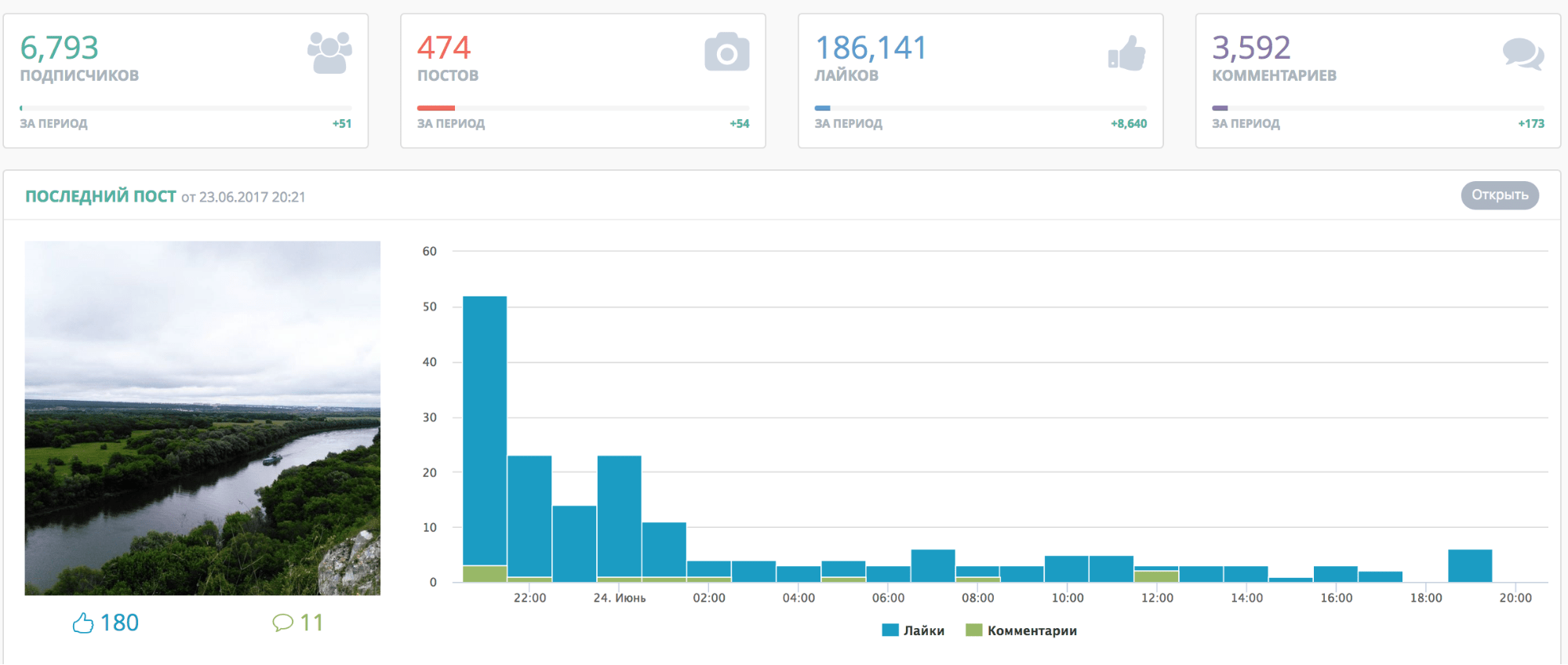Click the ПОСЛЕДНИЙ ПОСТ heading

[x=100, y=196]
